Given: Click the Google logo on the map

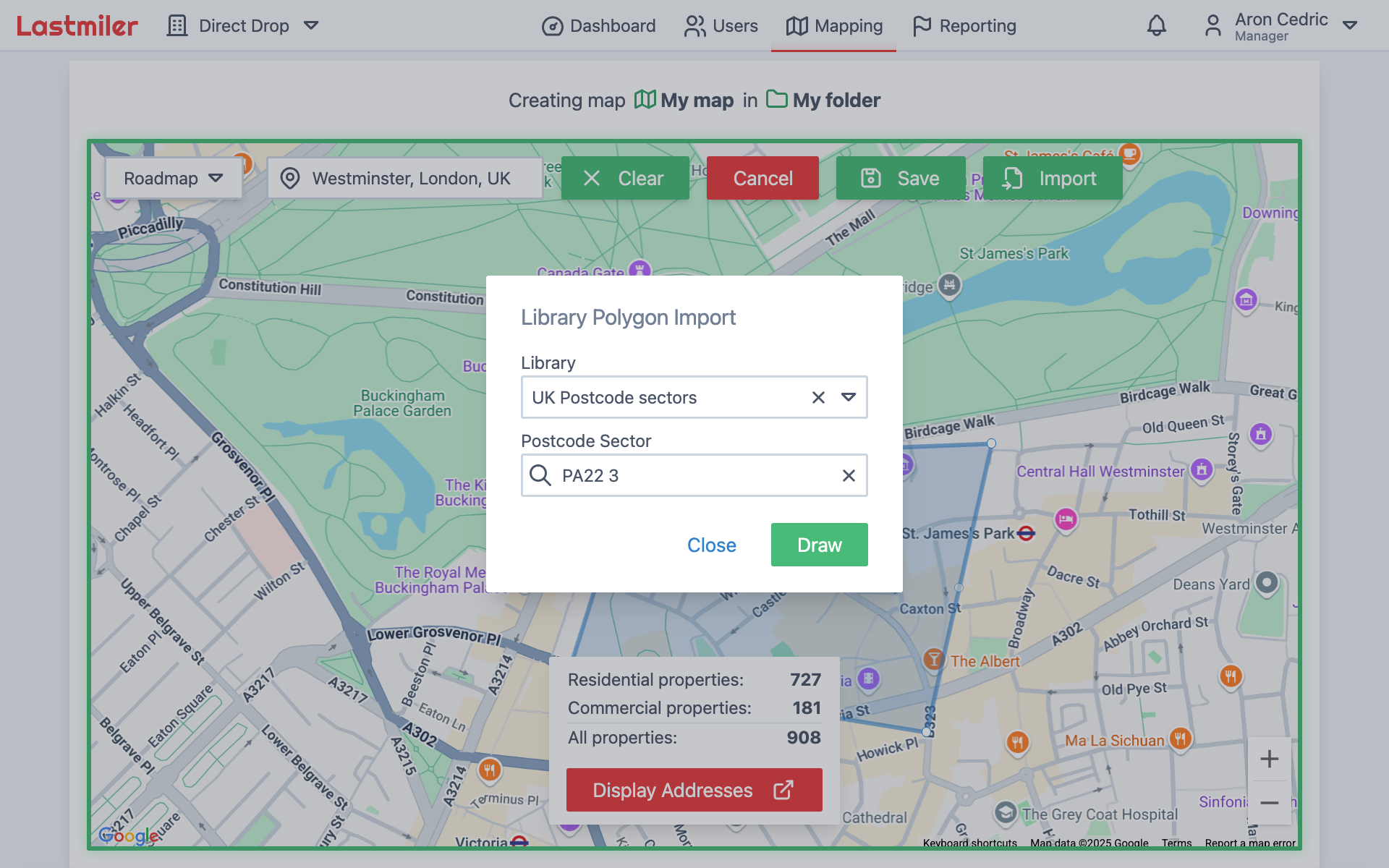Looking at the screenshot, I should point(129,835).
